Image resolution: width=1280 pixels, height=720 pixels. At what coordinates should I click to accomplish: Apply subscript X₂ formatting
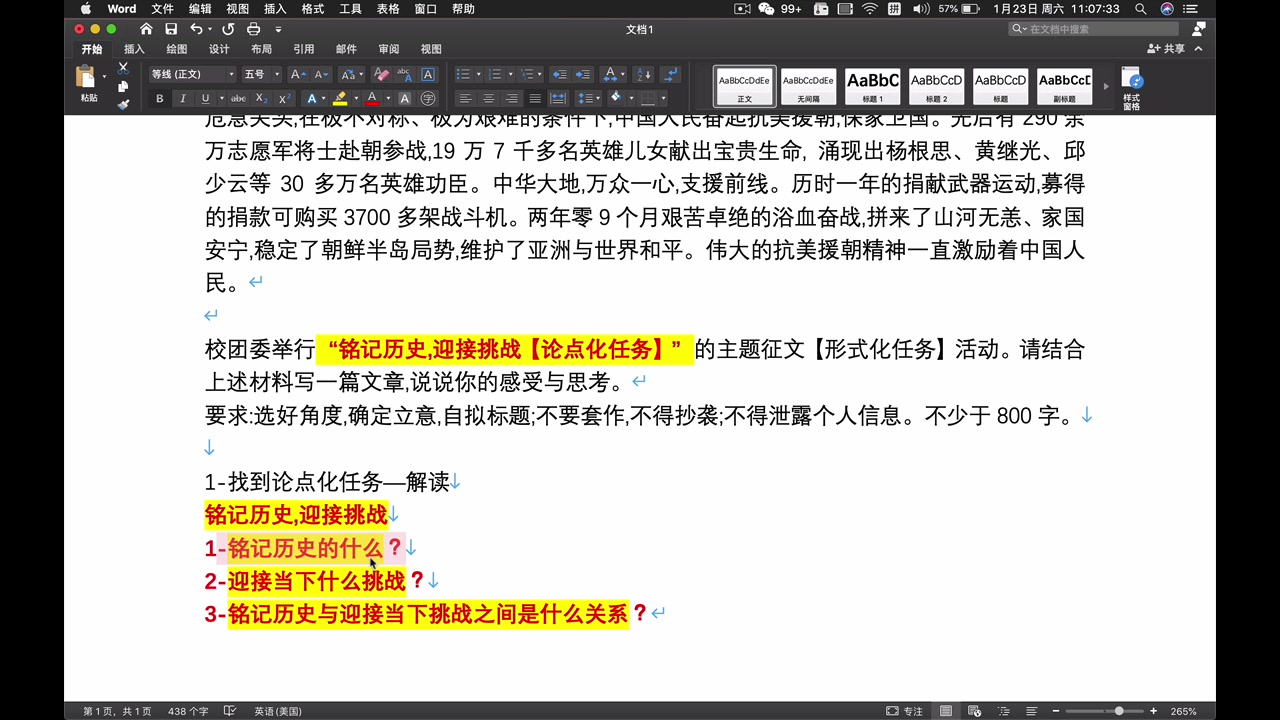pos(260,98)
